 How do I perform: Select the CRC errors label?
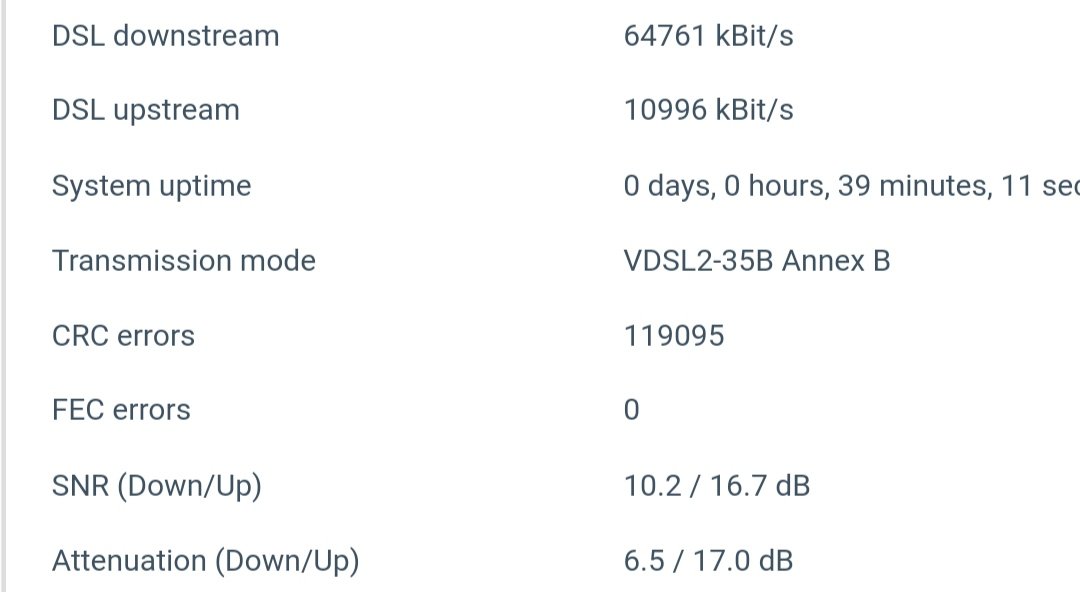point(123,336)
